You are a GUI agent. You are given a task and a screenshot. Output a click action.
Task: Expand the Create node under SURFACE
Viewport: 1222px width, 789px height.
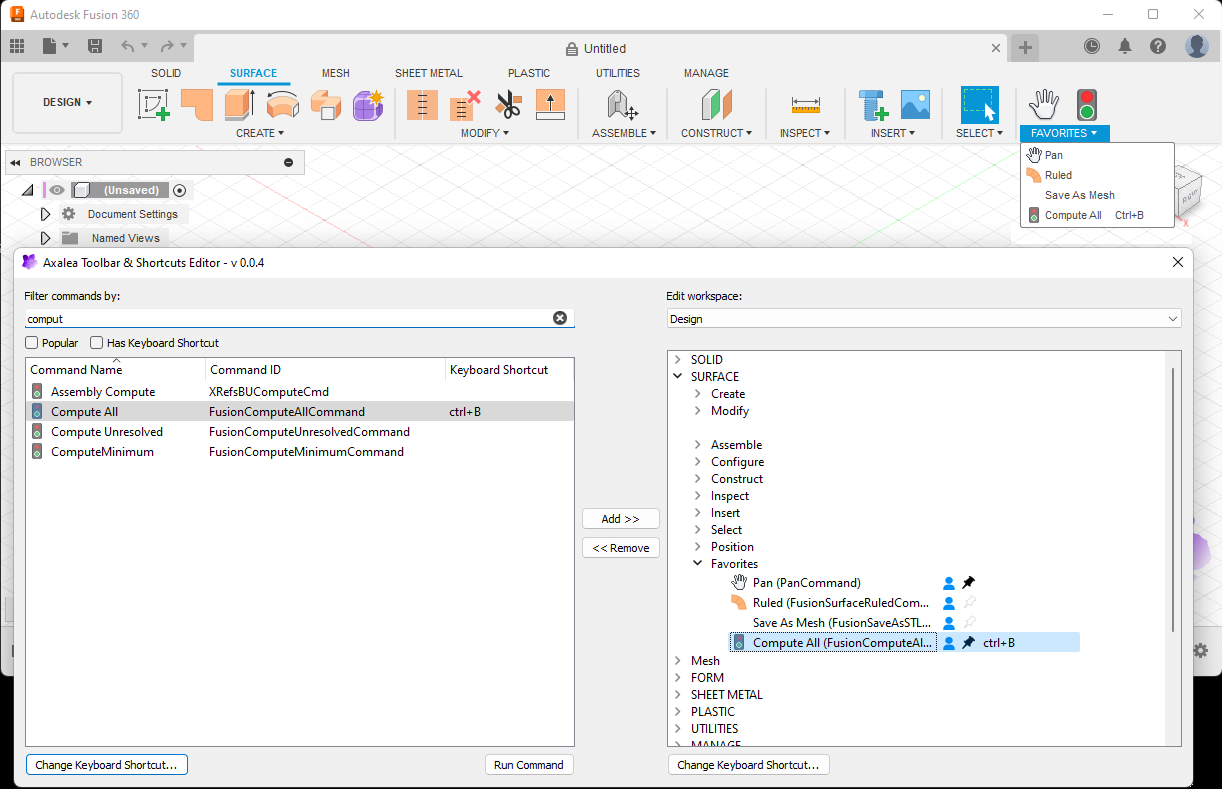tap(697, 394)
